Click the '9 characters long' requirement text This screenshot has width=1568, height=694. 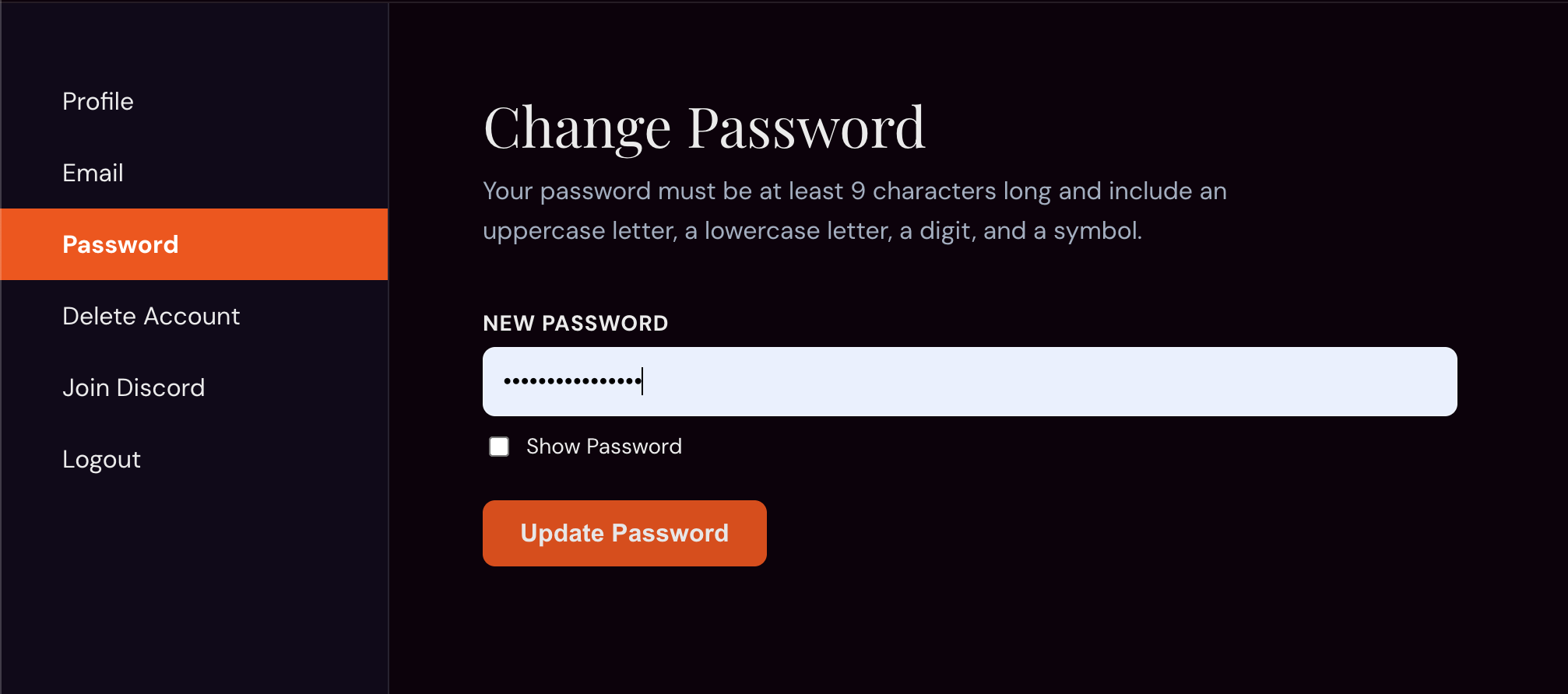pyautogui.click(x=951, y=191)
